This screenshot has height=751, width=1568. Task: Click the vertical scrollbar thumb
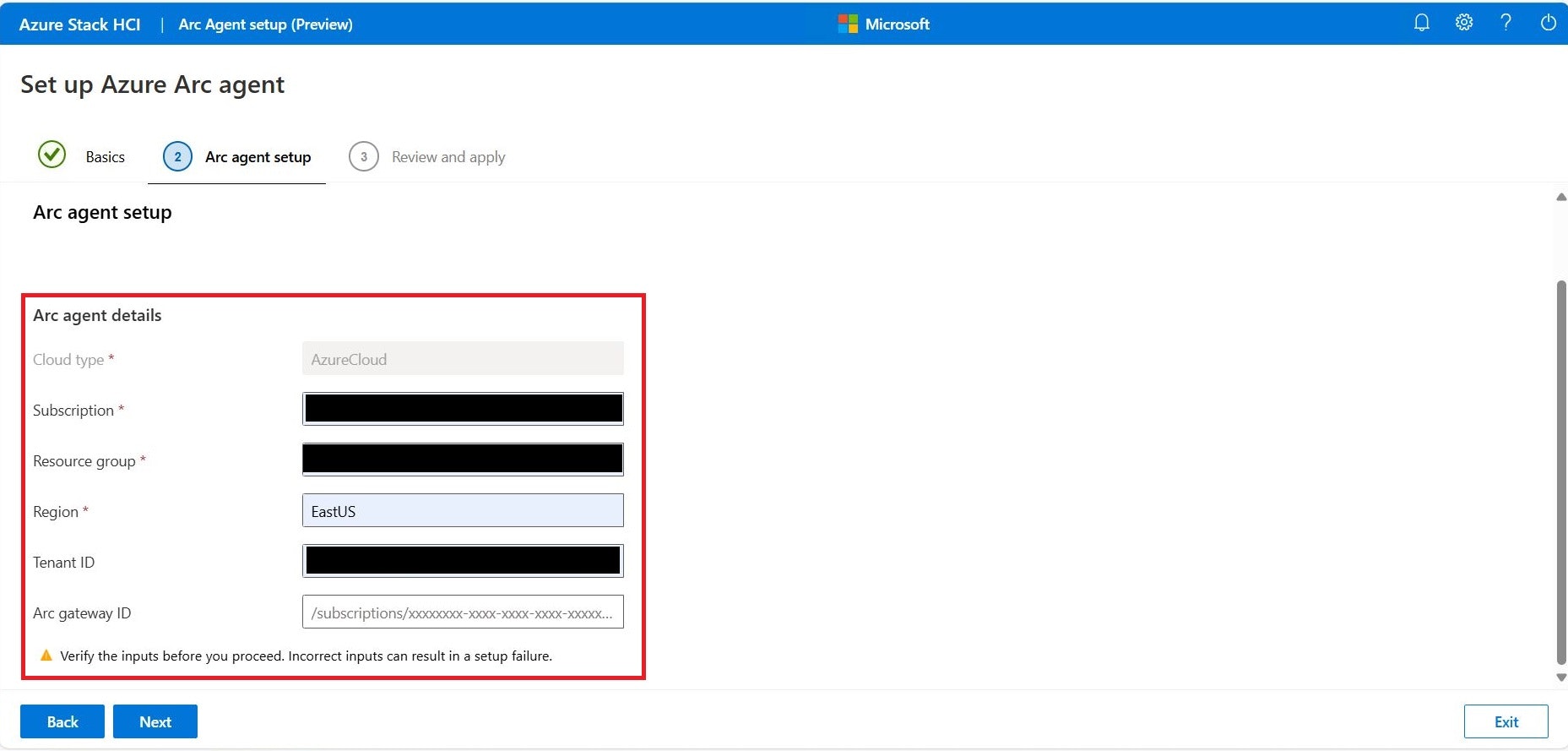1561,473
